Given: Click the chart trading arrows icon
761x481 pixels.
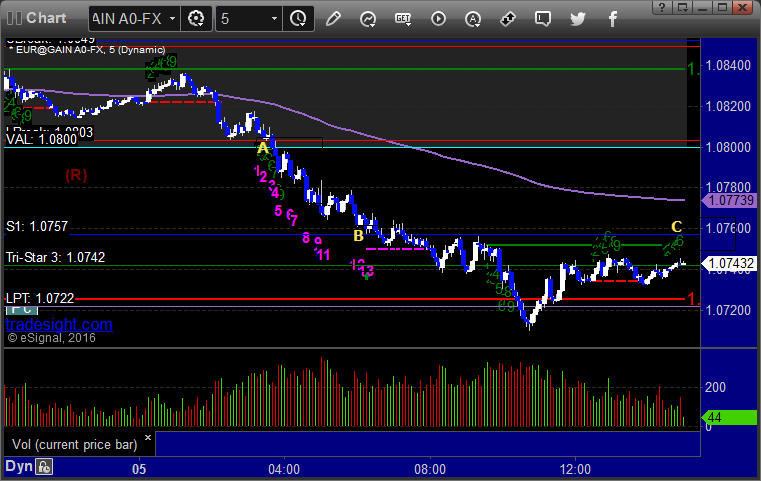Looking at the screenshot, I should coord(508,19).
